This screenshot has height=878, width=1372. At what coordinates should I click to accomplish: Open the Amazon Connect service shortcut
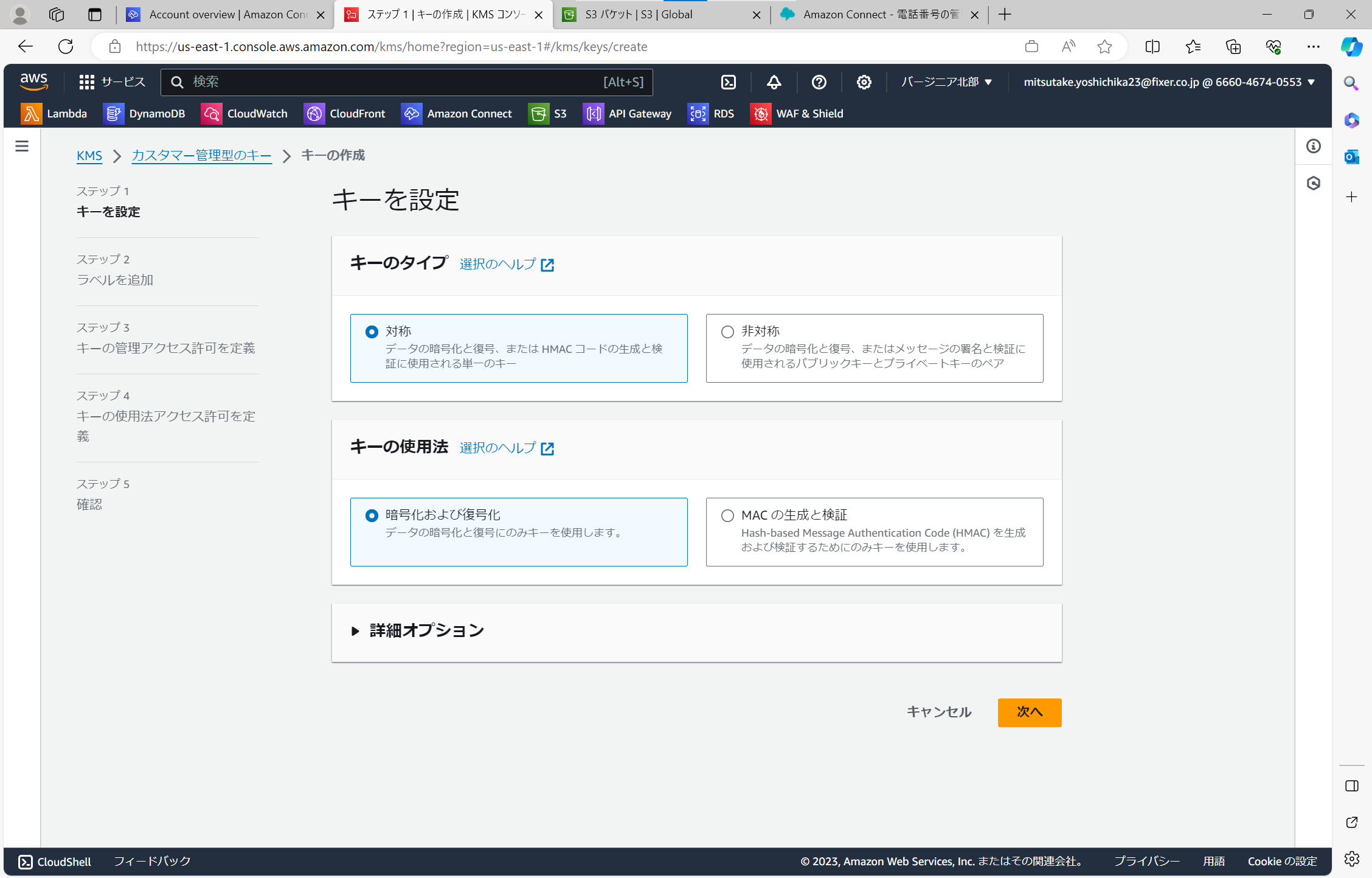point(457,114)
